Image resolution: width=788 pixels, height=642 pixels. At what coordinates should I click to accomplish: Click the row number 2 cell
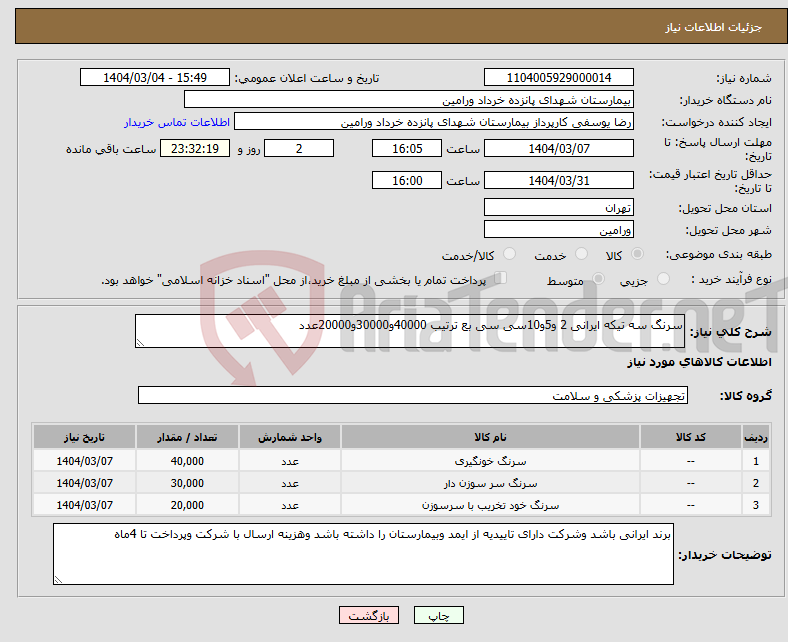click(755, 483)
